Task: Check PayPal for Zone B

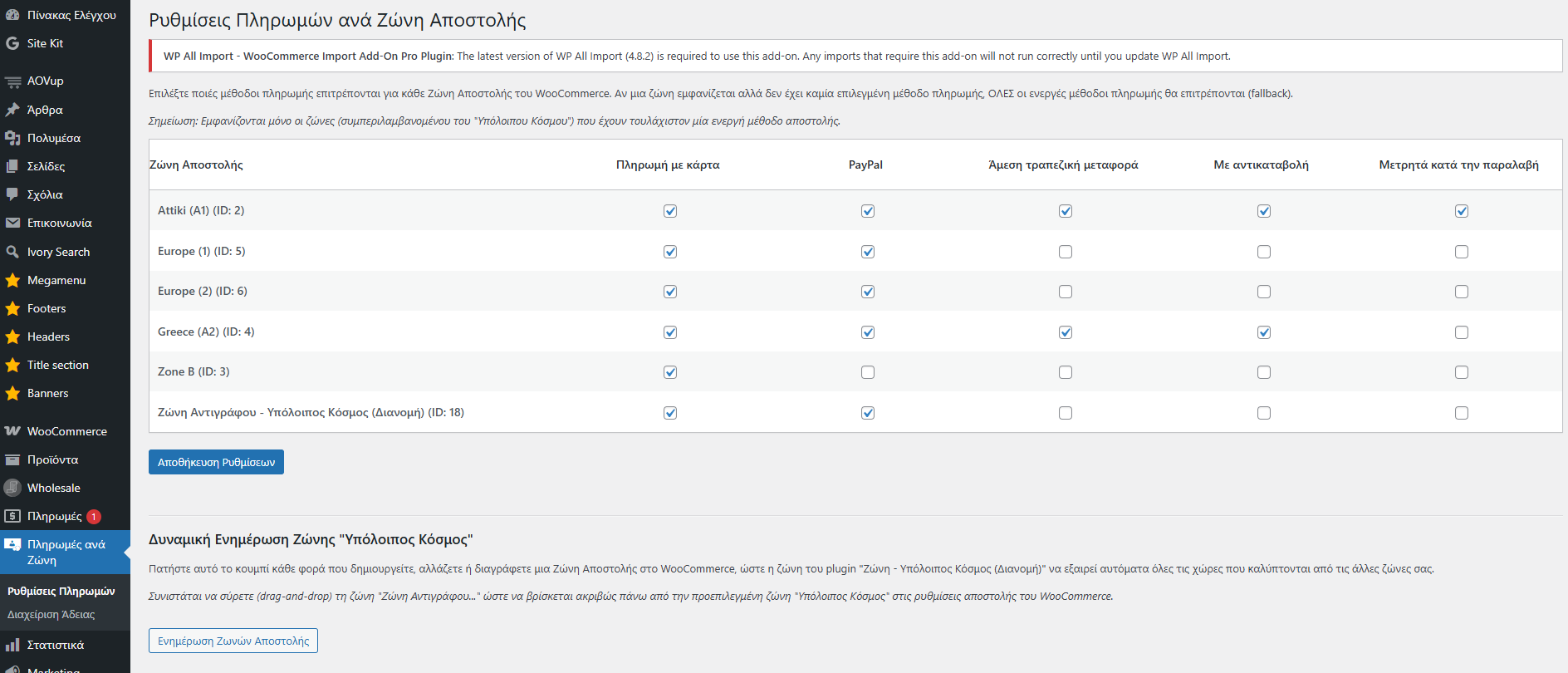Action: [x=868, y=372]
